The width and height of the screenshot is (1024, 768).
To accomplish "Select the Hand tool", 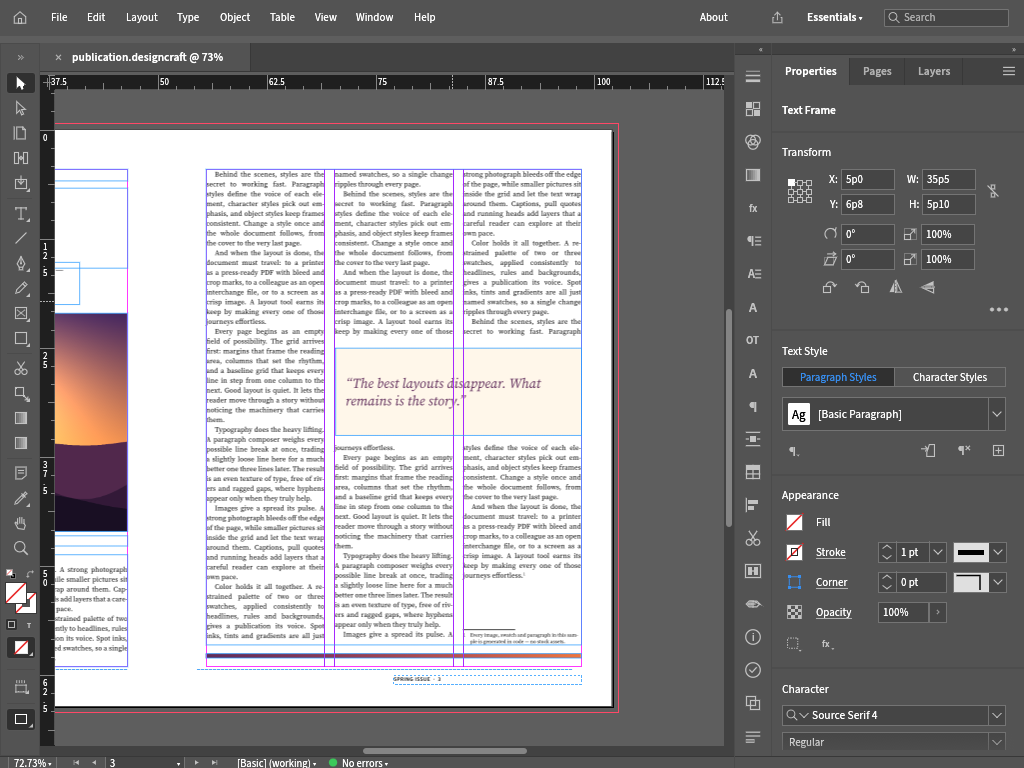I will click(x=20, y=523).
